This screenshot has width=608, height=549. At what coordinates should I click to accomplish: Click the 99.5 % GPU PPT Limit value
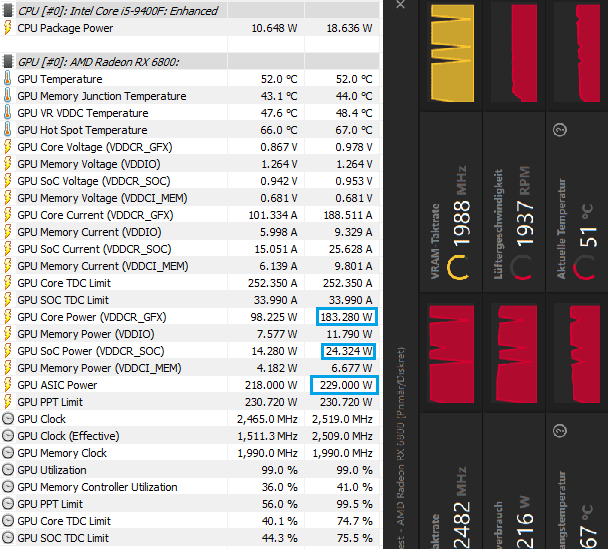point(354,504)
